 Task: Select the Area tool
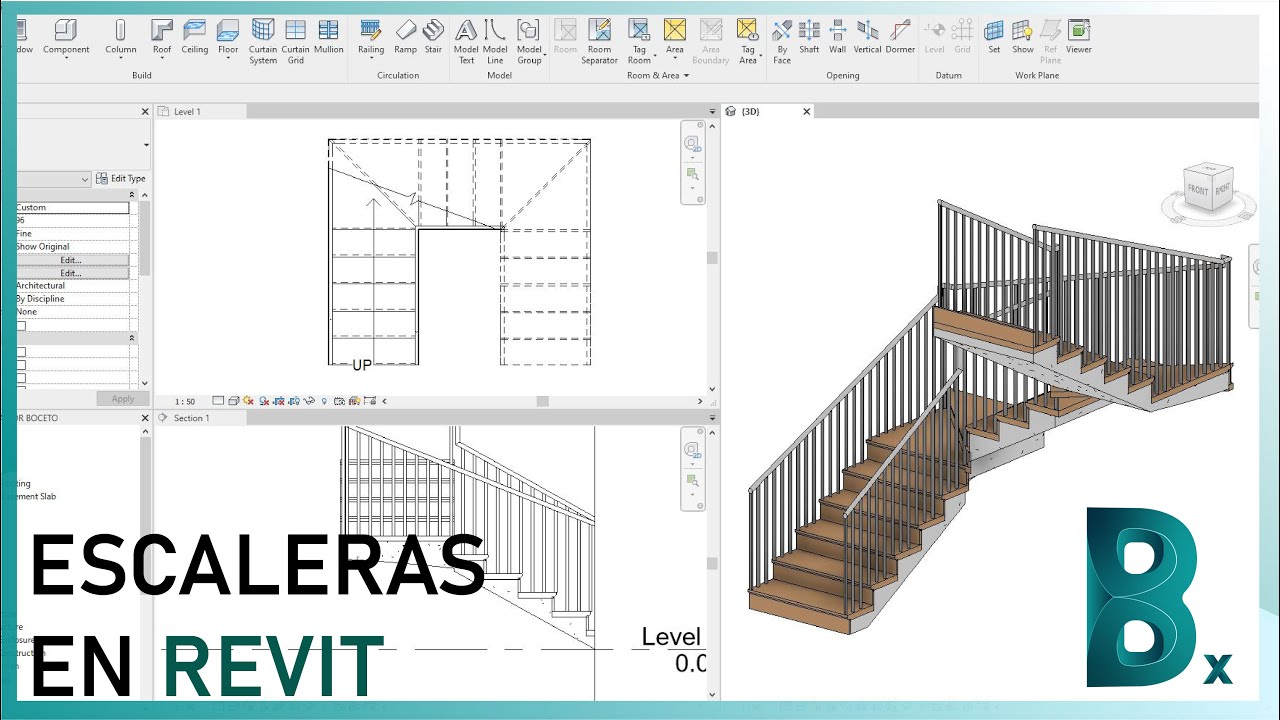click(675, 36)
